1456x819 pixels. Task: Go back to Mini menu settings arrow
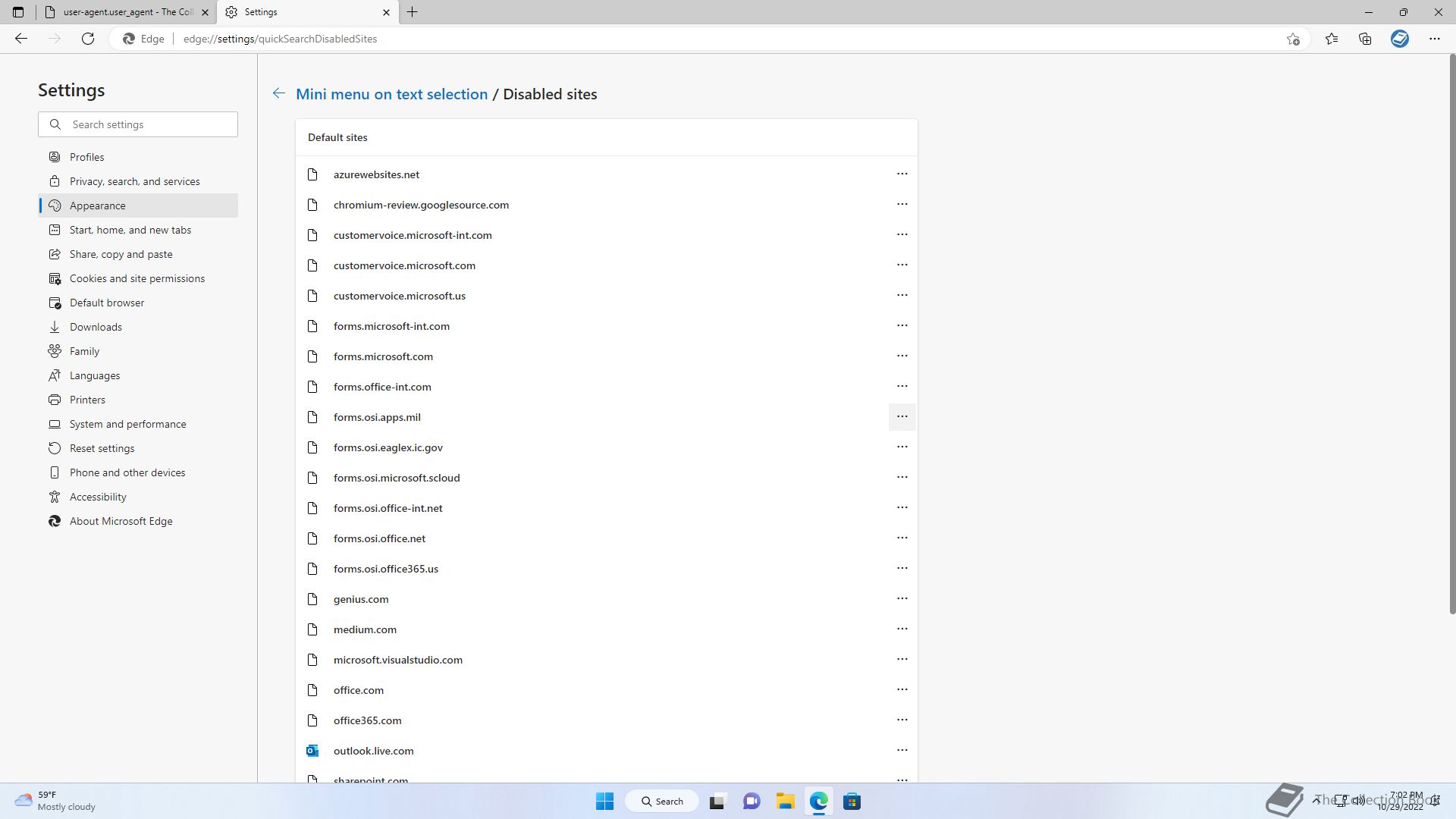point(279,93)
